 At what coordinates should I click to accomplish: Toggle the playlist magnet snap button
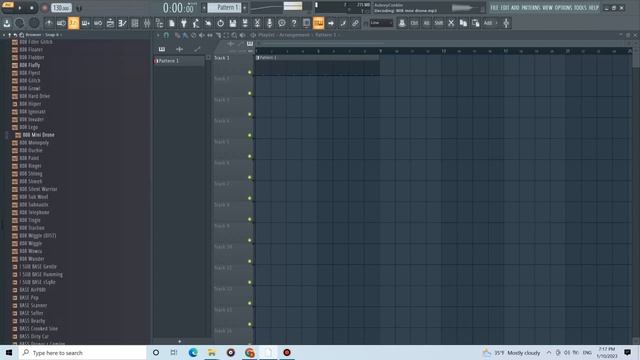pyautogui.click(x=166, y=36)
